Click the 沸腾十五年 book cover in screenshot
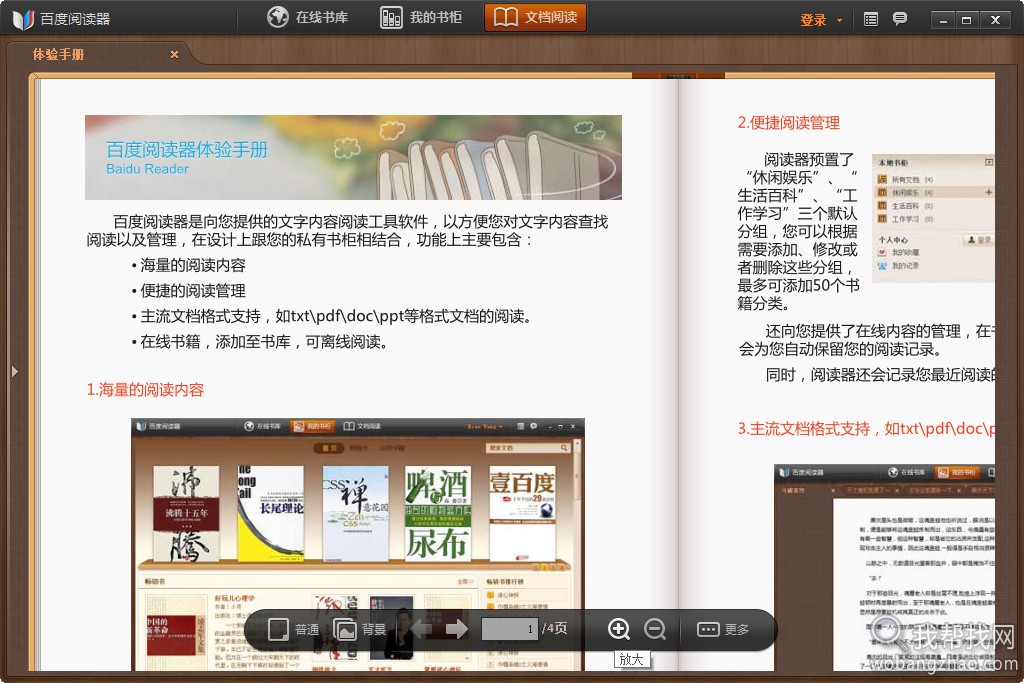 coord(186,514)
